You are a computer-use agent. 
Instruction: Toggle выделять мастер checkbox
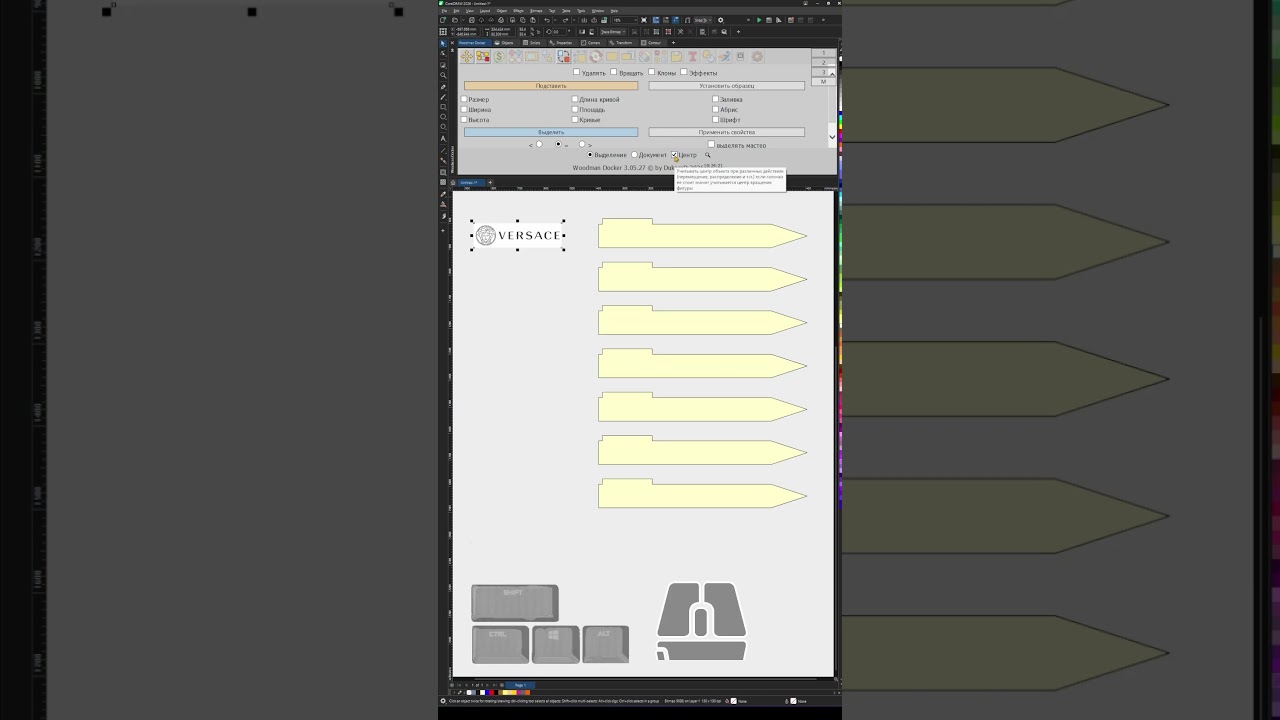[711, 144]
